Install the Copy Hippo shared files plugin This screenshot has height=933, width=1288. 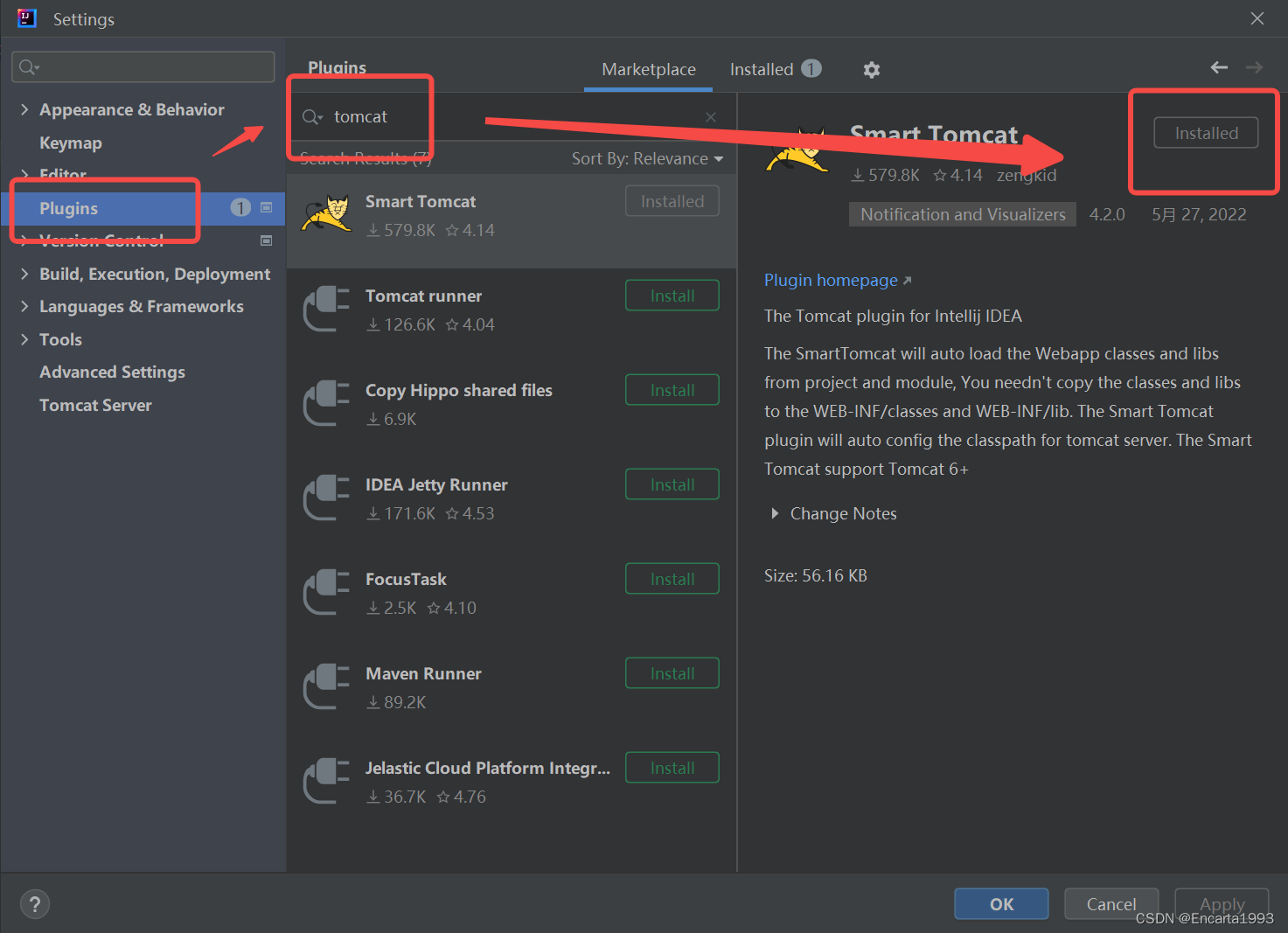tap(672, 390)
